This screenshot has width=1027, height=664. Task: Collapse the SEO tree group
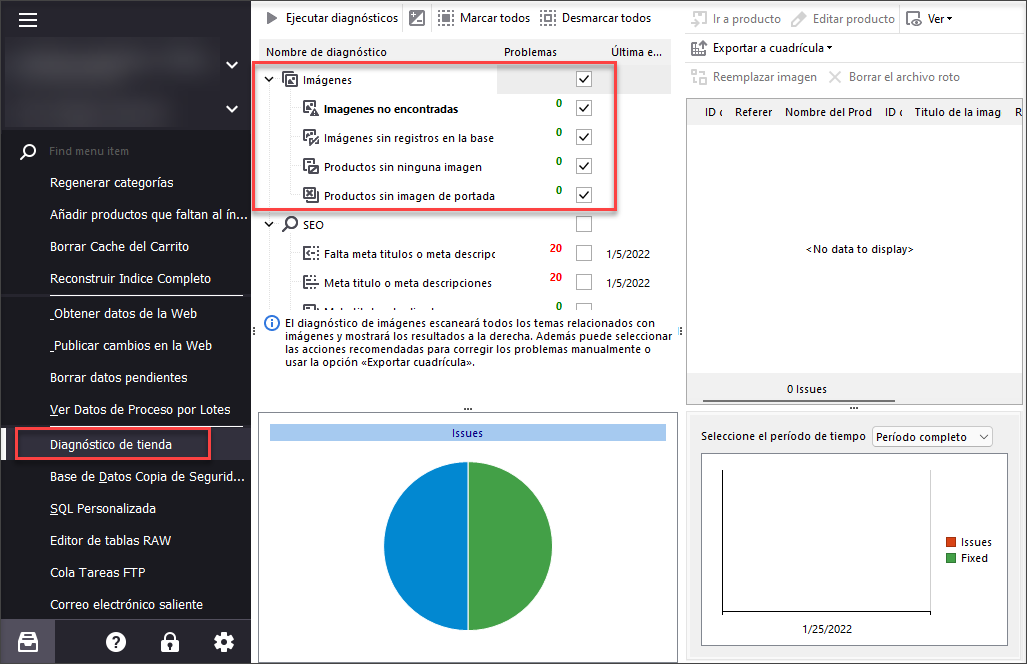[x=269, y=225]
